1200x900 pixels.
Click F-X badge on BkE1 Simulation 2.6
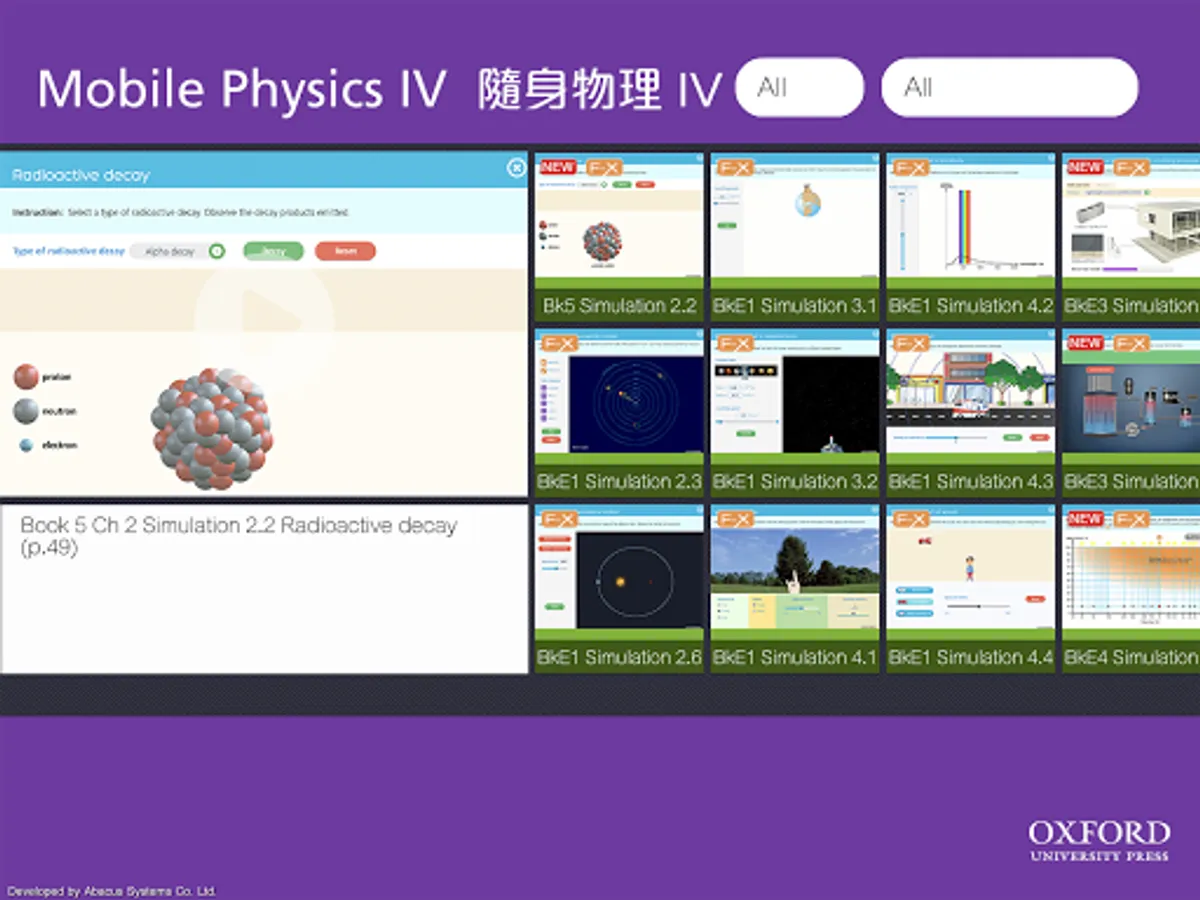pos(559,519)
